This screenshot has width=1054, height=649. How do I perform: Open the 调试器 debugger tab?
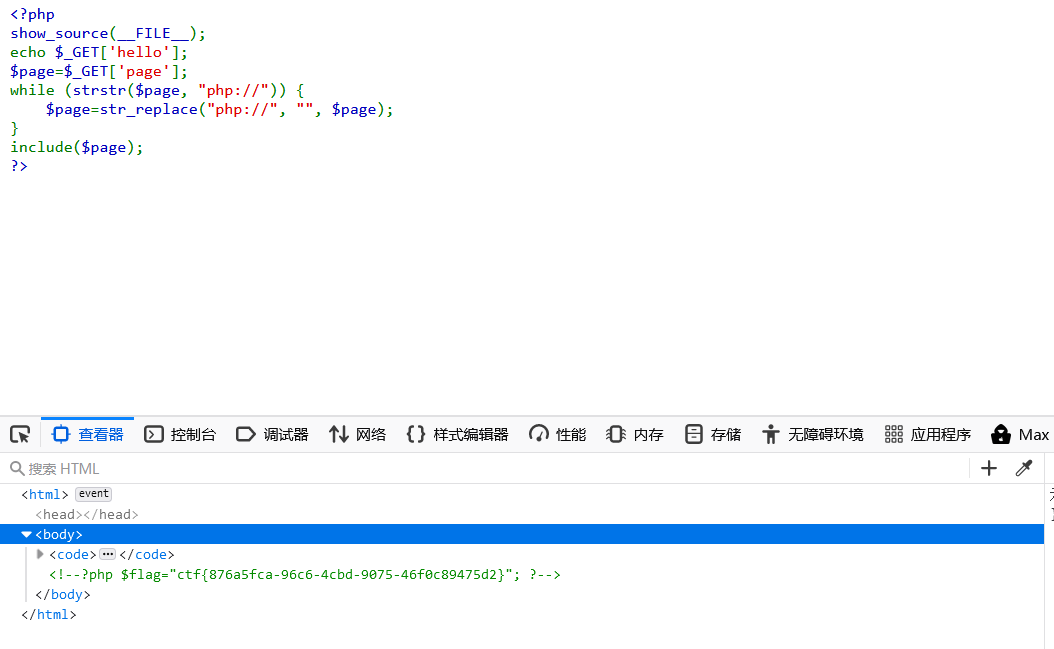(x=272, y=435)
